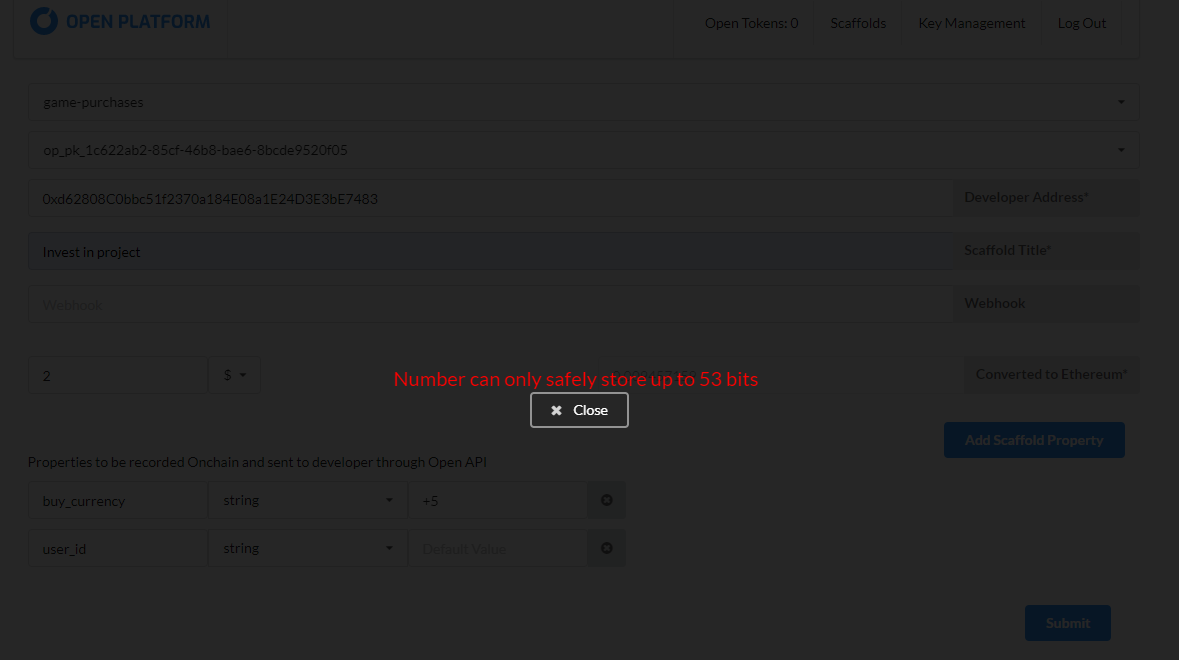Go to the Scaffolds page

(858, 22)
